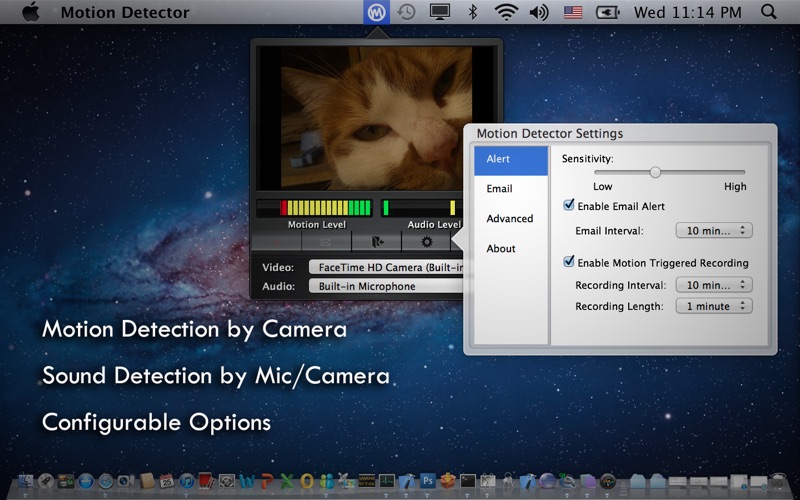Click the battery status icon

point(608,12)
